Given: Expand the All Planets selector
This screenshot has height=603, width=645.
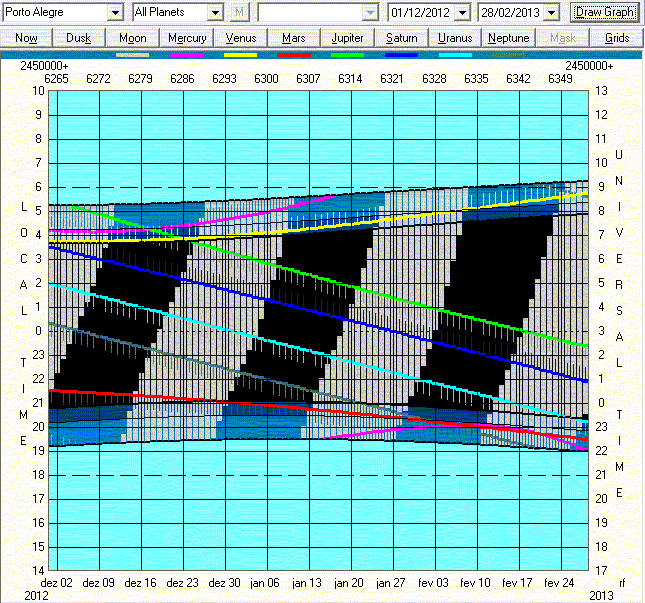Looking at the screenshot, I should pyautogui.click(x=214, y=12).
